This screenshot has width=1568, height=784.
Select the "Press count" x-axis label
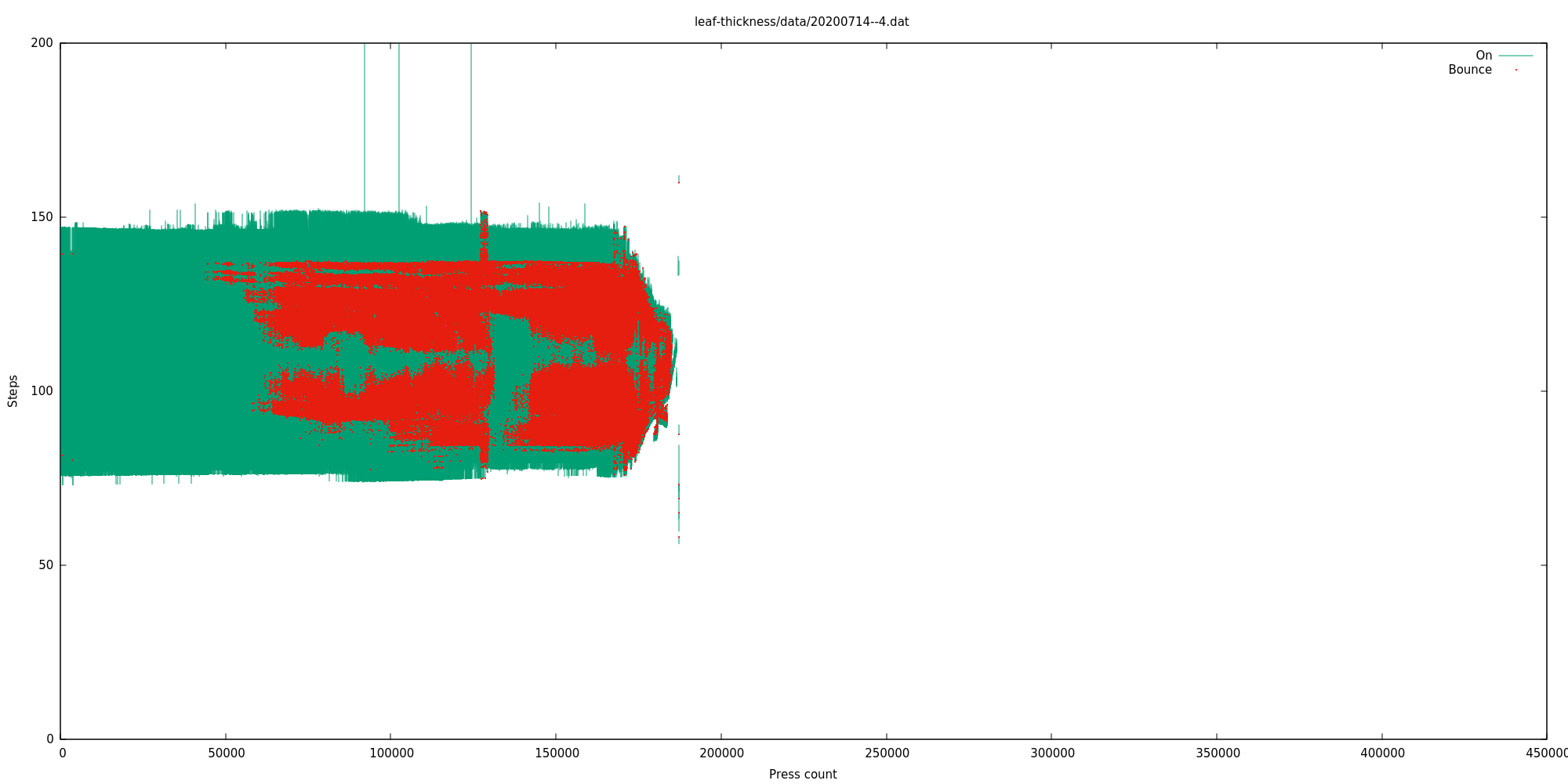pyautogui.click(x=802, y=775)
